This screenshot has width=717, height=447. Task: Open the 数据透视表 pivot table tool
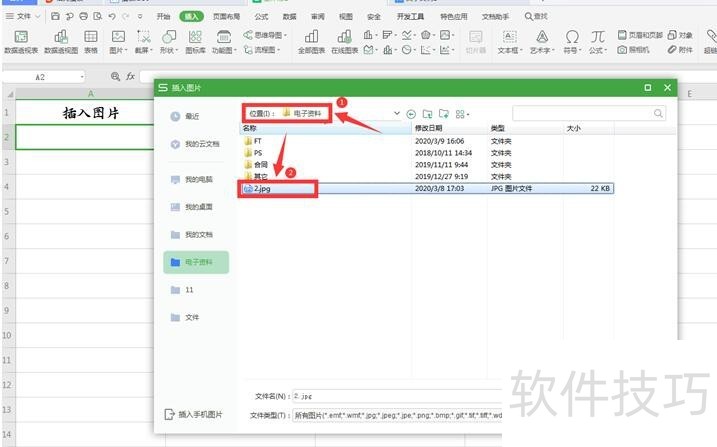pos(21,42)
